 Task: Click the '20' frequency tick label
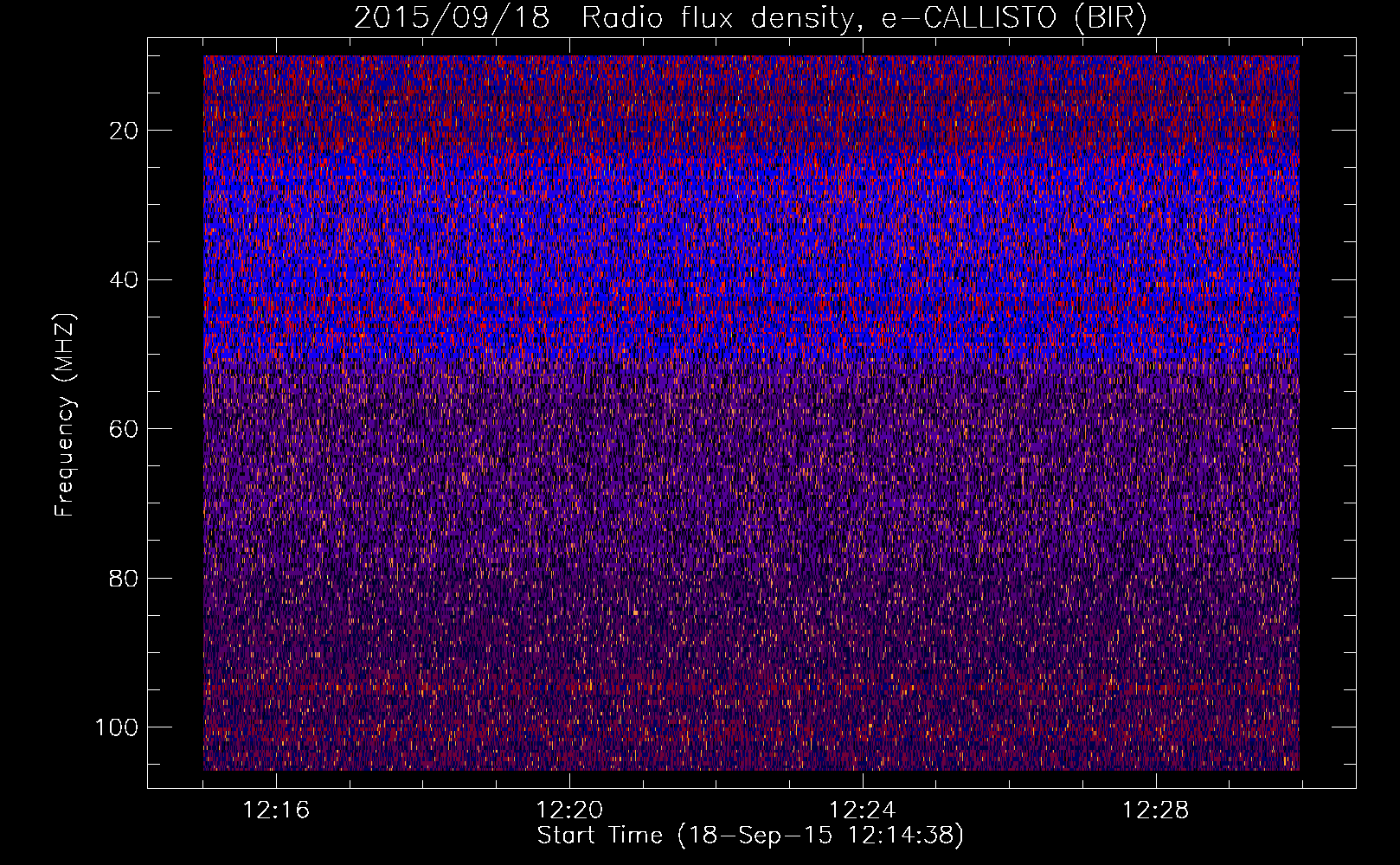pyautogui.click(x=124, y=131)
